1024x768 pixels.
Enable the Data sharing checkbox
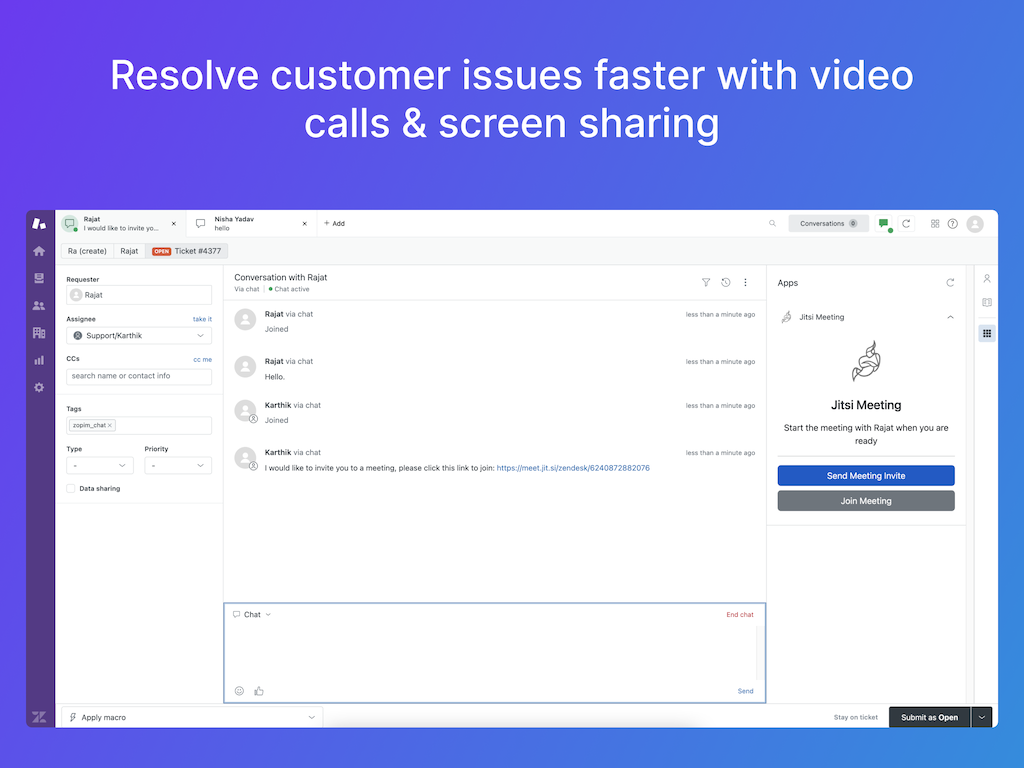point(71,489)
